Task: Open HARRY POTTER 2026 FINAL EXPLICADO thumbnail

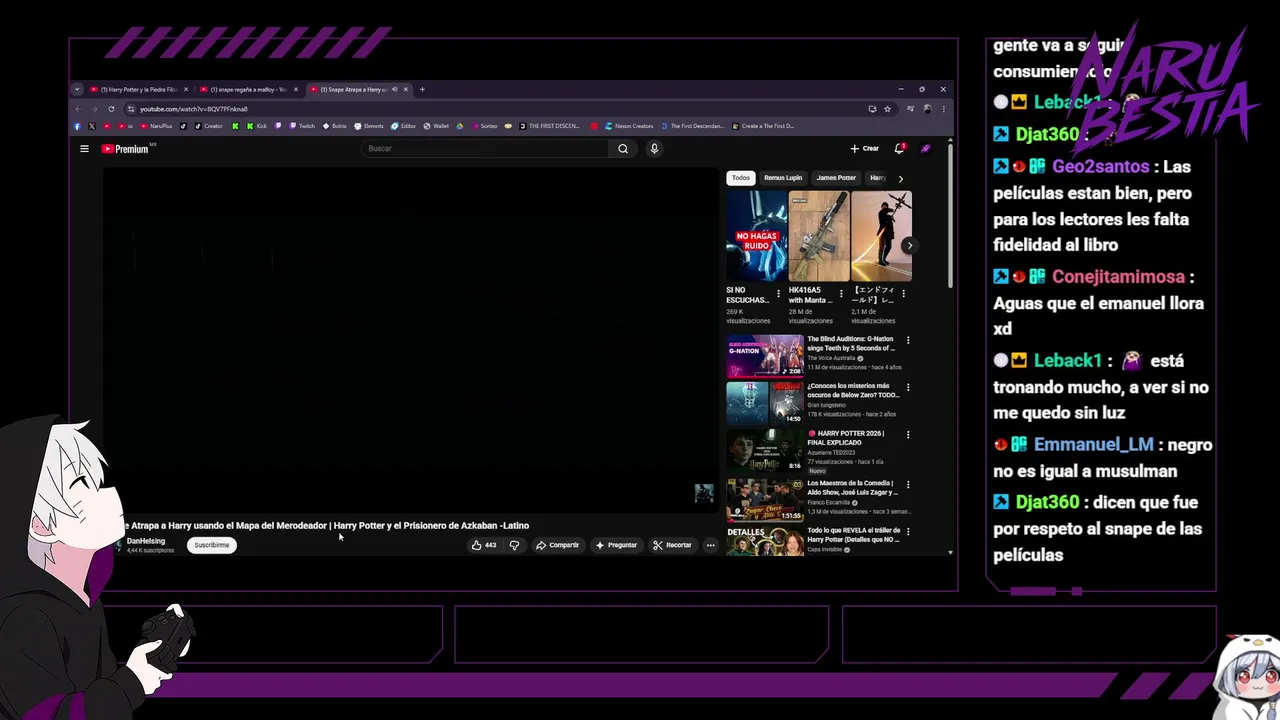Action: click(x=765, y=451)
